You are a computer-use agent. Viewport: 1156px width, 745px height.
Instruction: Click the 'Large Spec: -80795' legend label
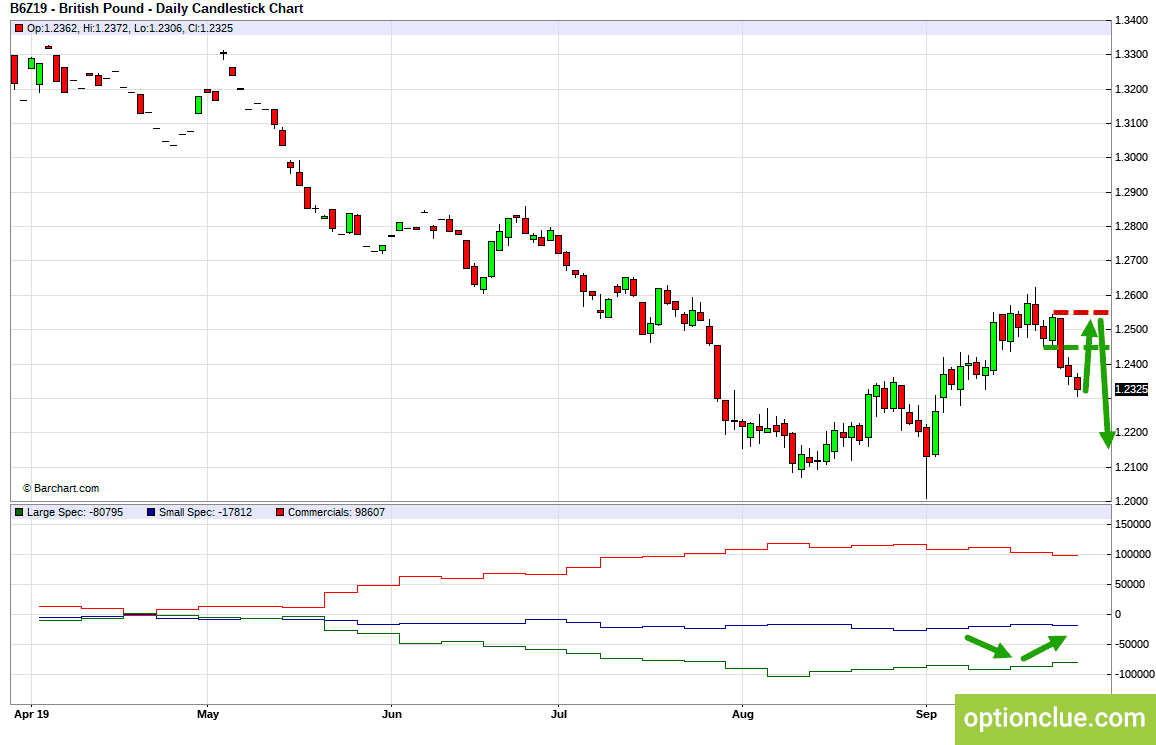point(75,512)
